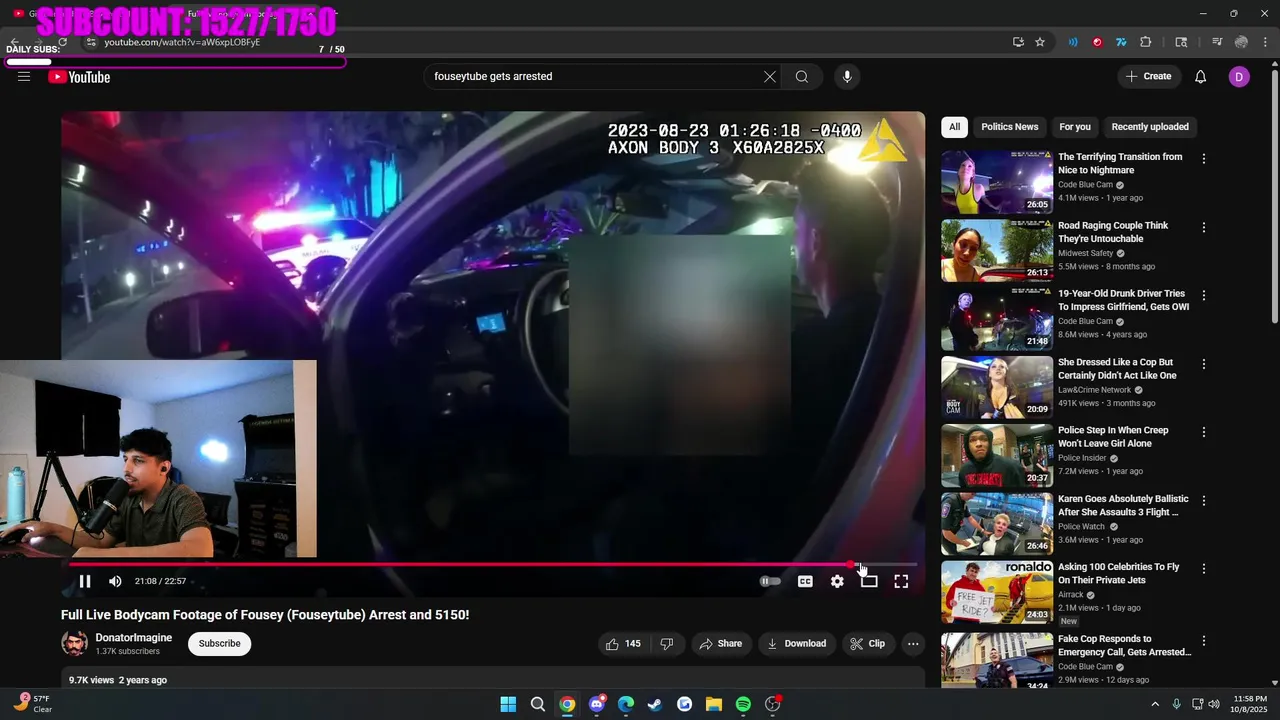Select the For you filter chip
Screen dimensions: 1280x720
1075,127
